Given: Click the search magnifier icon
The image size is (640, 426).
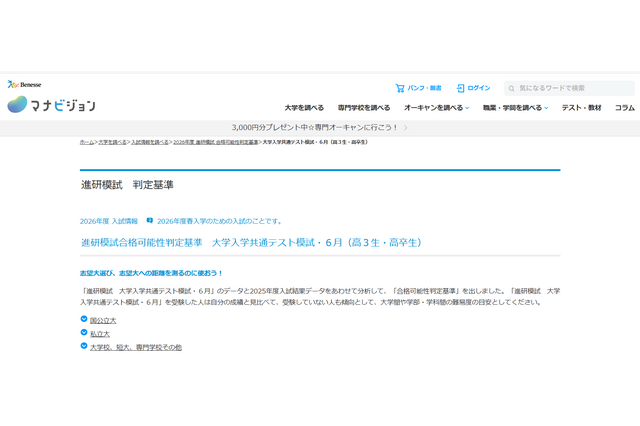Looking at the screenshot, I should [x=511, y=89].
